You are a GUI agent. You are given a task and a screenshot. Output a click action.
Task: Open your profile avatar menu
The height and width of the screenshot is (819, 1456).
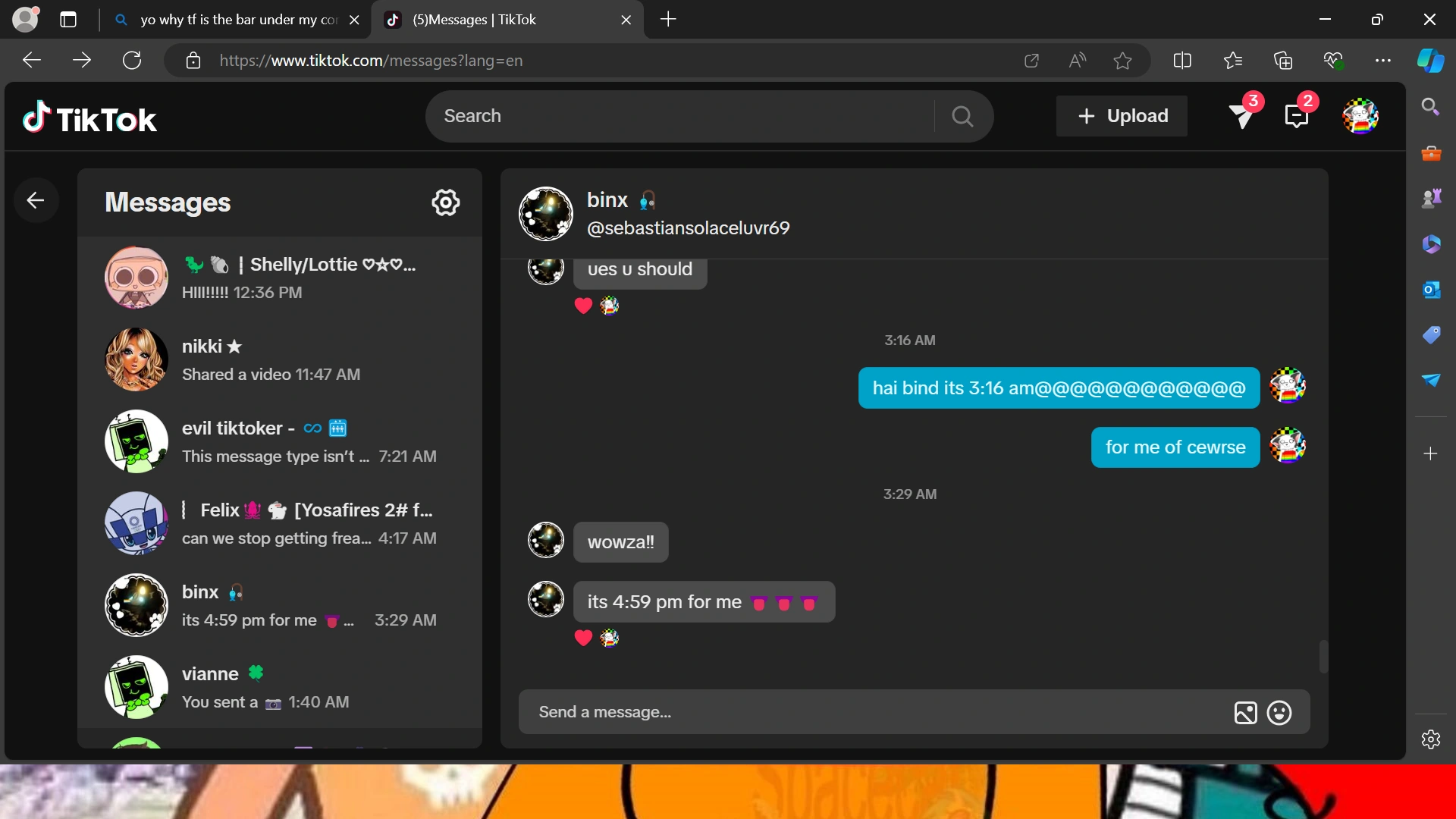click(x=1360, y=116)
